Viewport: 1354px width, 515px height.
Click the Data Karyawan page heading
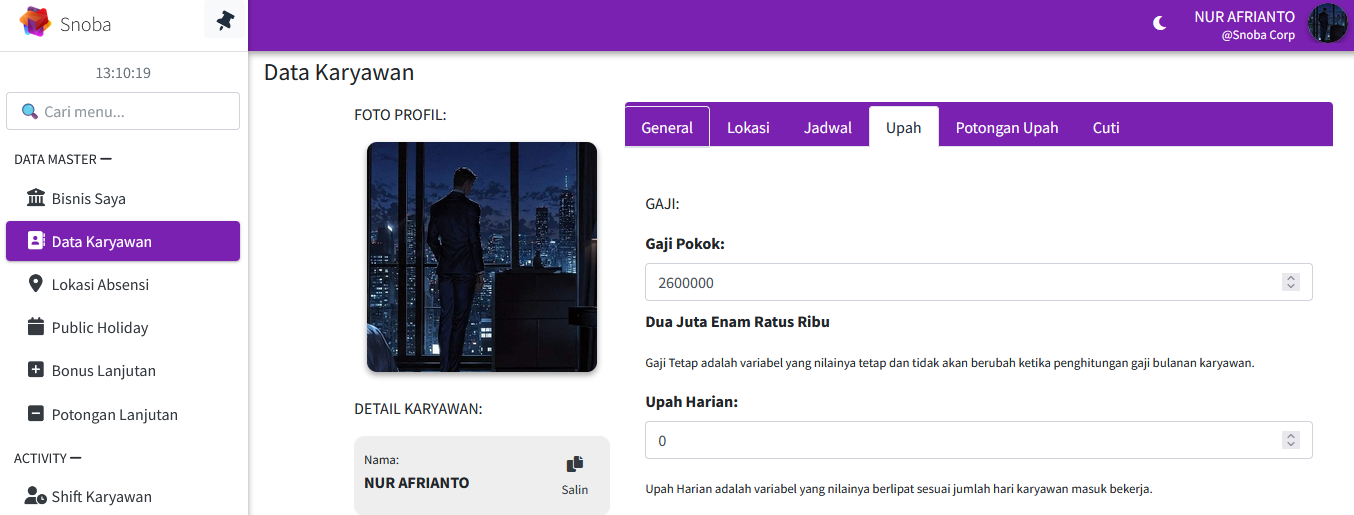[339, 72]
